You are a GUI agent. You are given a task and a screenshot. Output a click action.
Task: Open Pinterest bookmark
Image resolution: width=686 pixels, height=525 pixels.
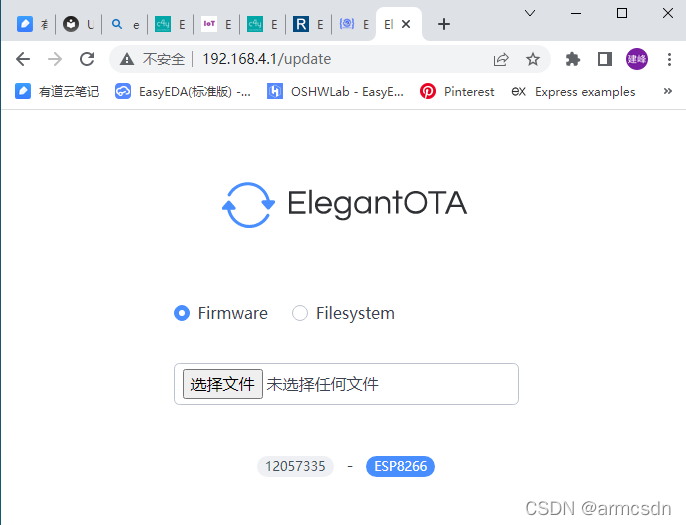click(x=457, y=91)
